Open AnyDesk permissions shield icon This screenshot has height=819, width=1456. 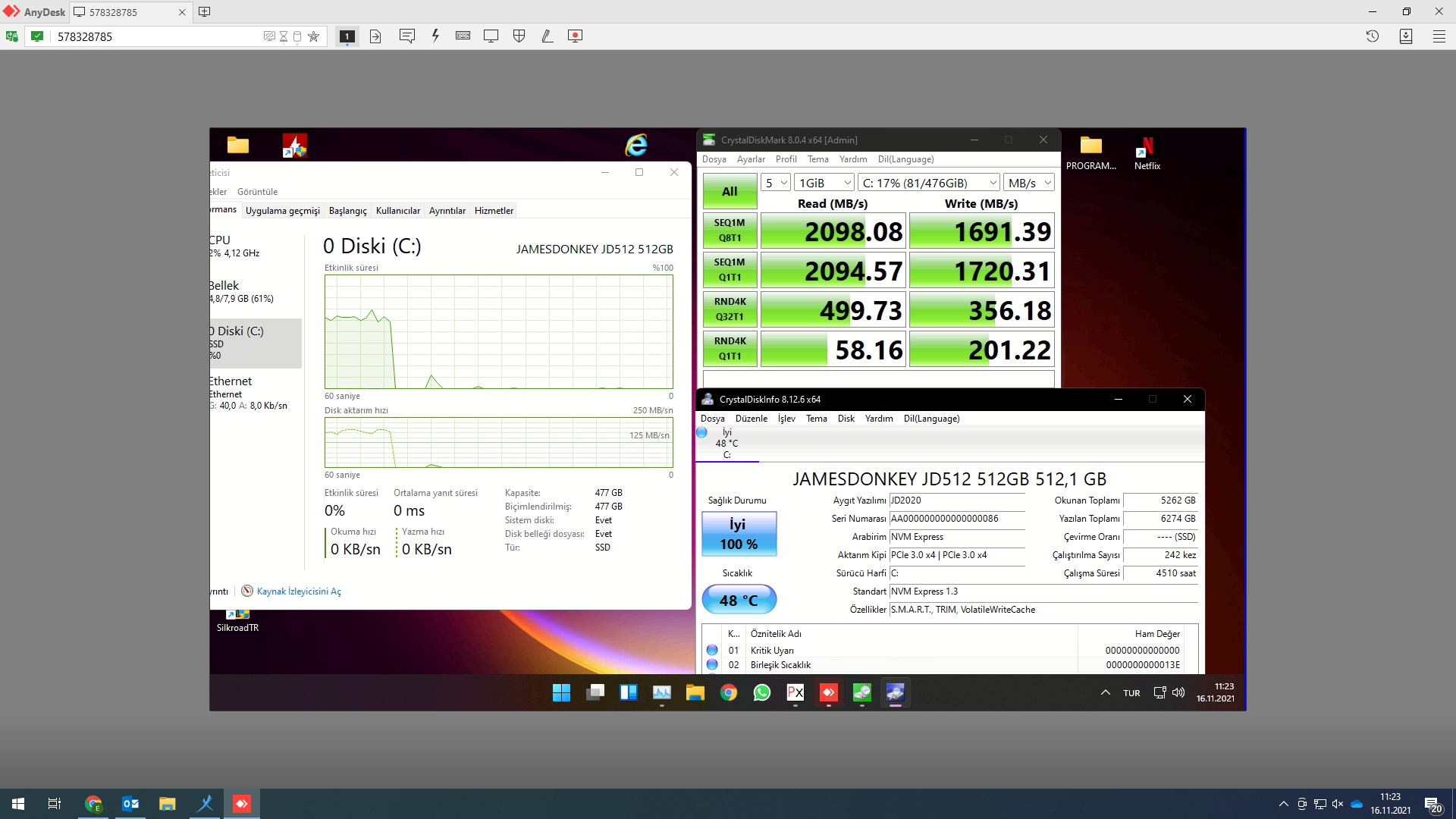(x=519, y=36)
